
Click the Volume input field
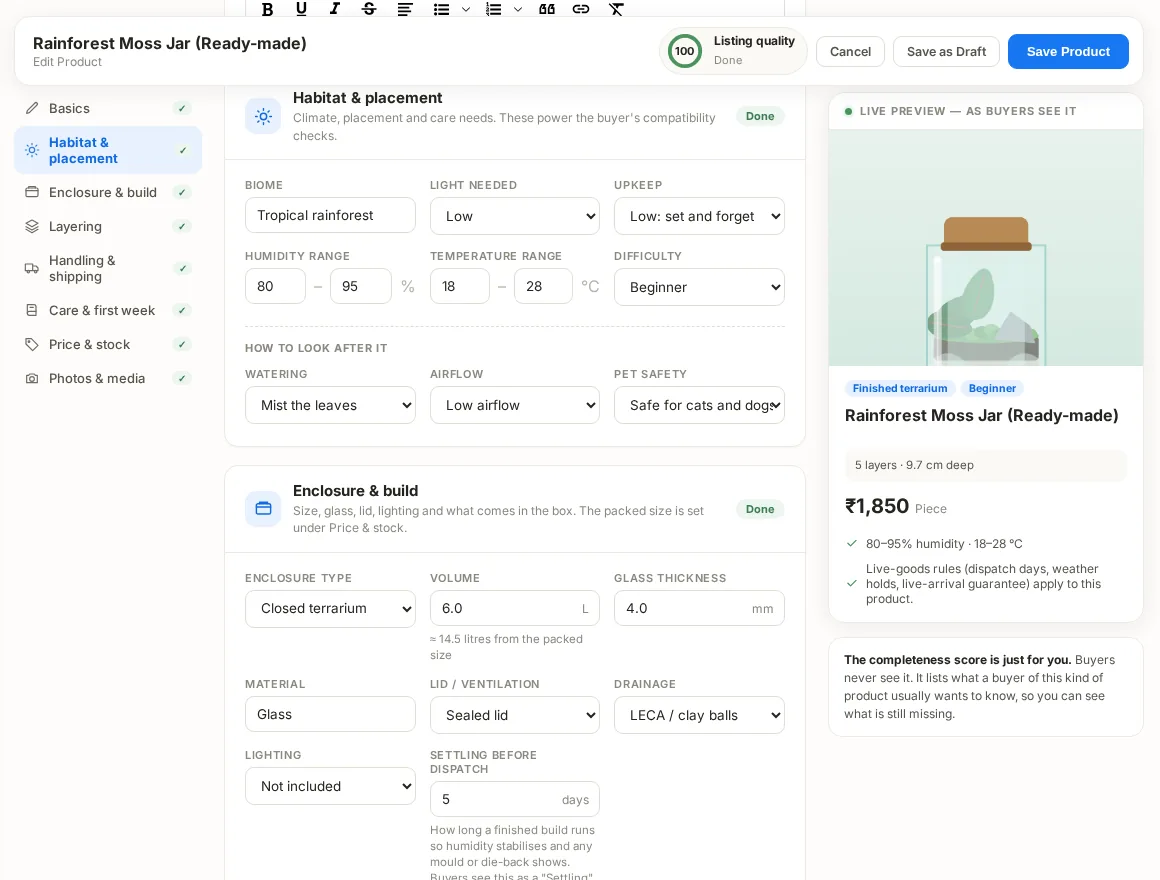pyautogui.click(x=515, y=608)
